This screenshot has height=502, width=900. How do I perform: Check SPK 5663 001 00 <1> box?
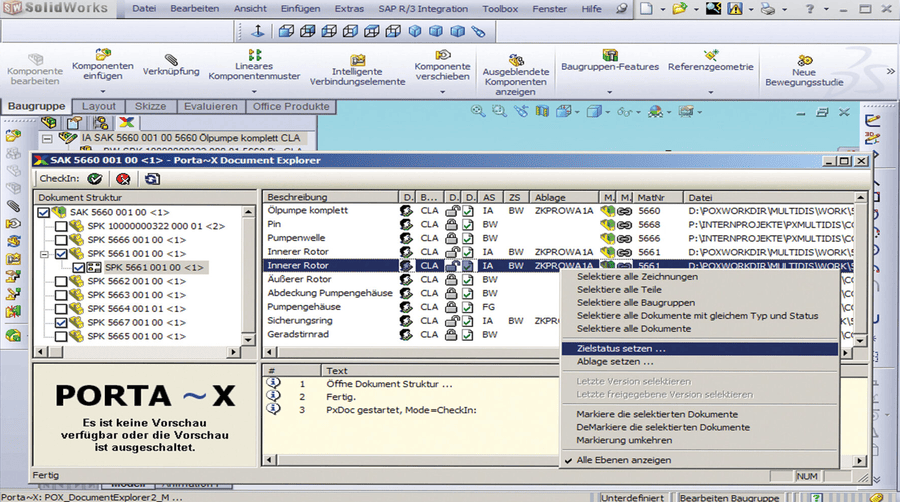[x=61, y=295]
